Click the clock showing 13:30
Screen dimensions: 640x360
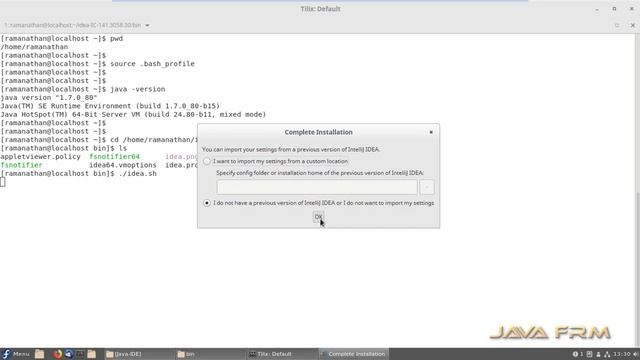click(x=621, y=354)
